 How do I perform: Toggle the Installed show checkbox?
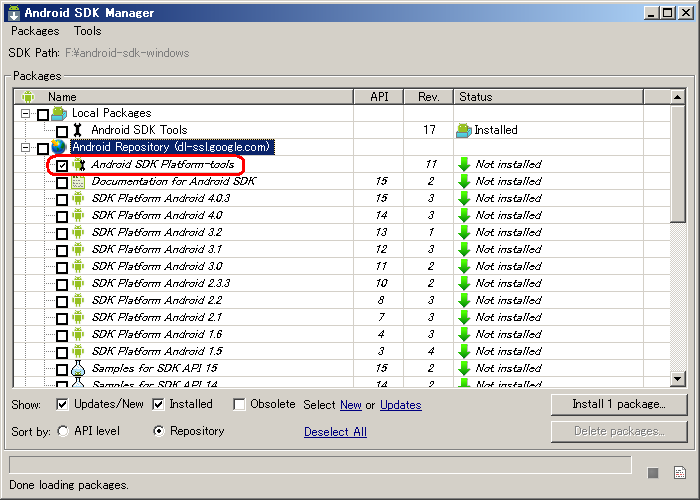tap(158, 404)
